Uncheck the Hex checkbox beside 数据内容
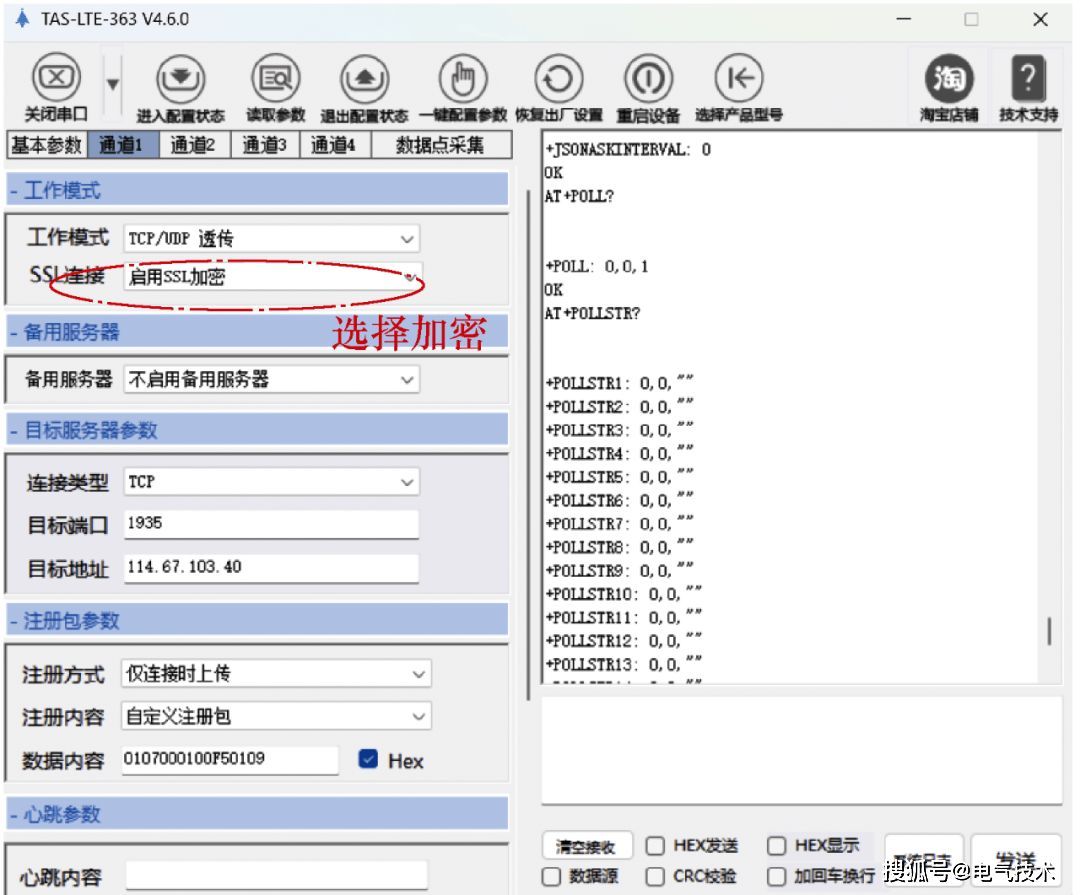 point(368,760)
